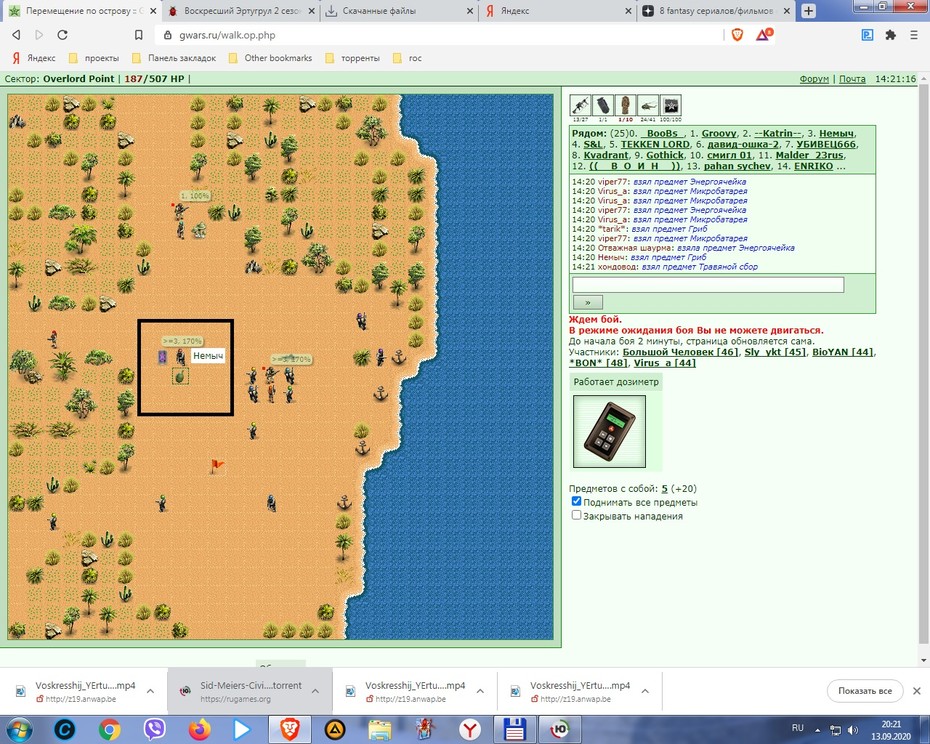This screenshot has height=744, width=930.
Task: Click 'Показать все' downloads button
Action: (865, 691)
